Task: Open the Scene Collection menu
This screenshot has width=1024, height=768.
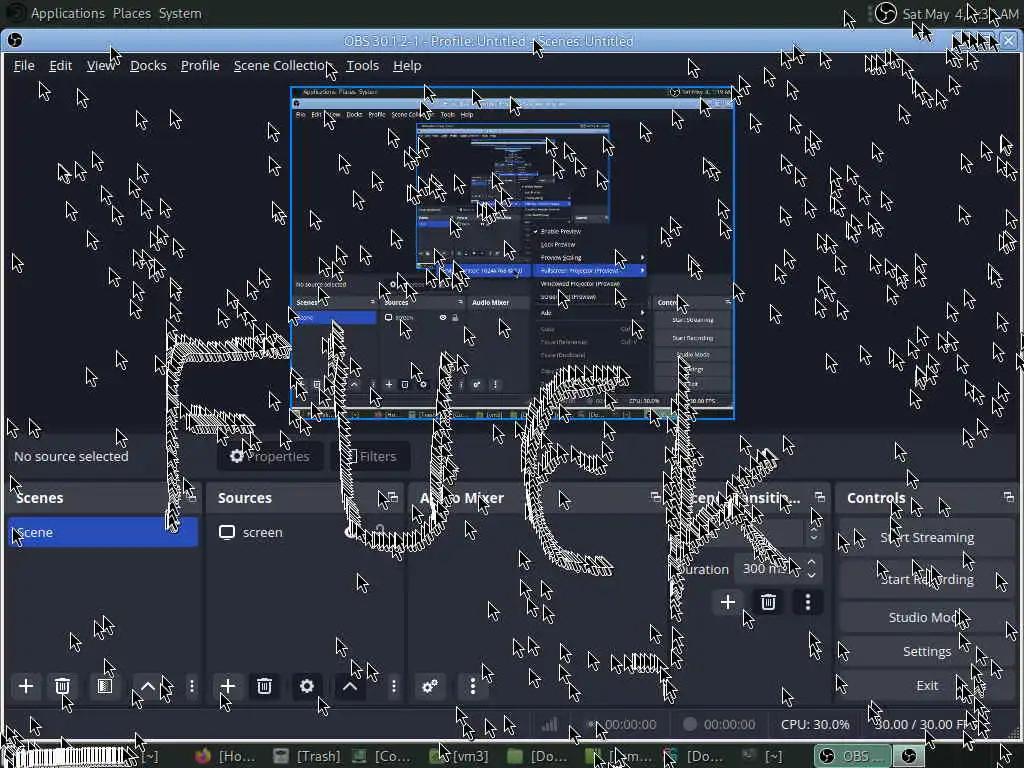Action: coord(282,65)
